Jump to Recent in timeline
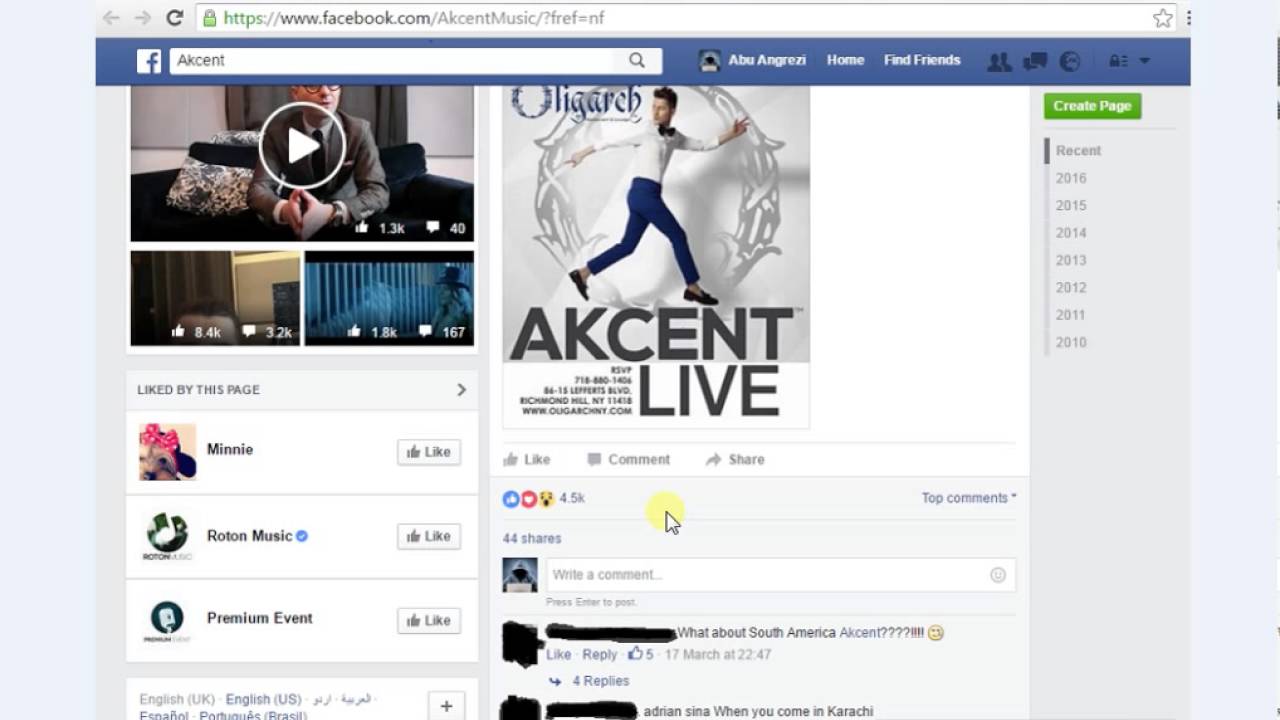 (1078, 150)
